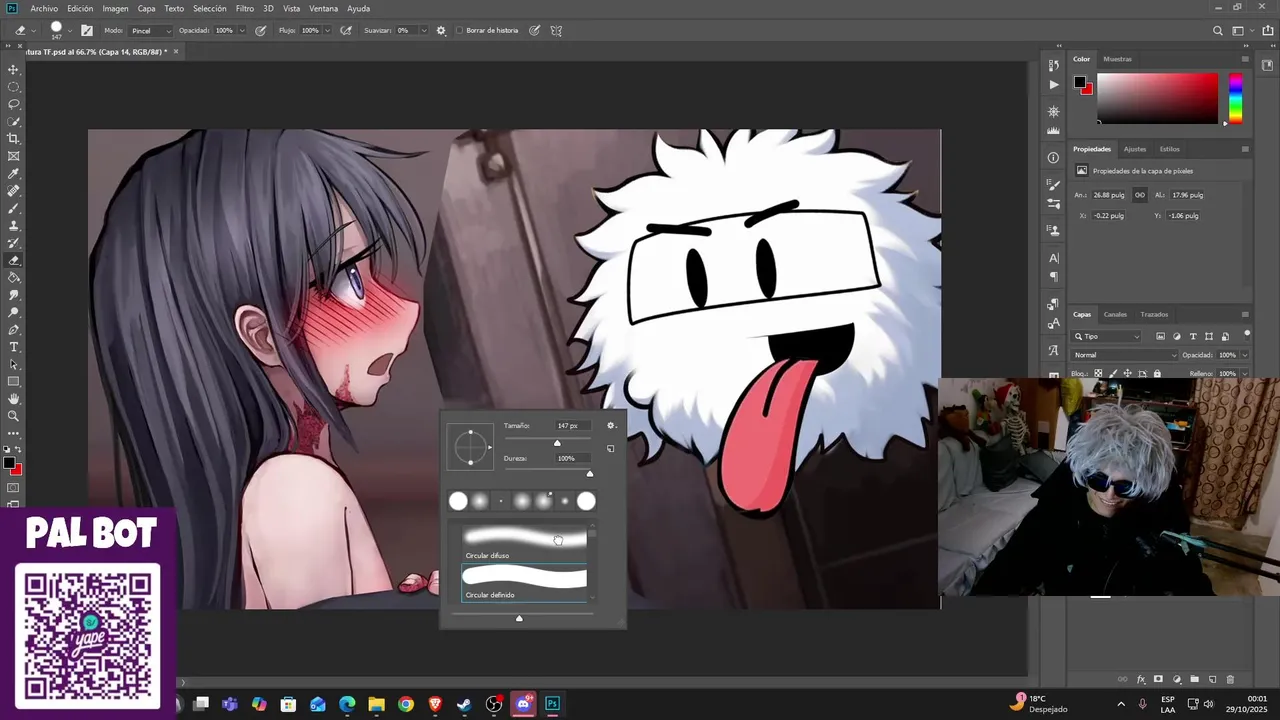Select the Zoom tool
Viewport: 1280px width, 720px height.
[14, 416]
